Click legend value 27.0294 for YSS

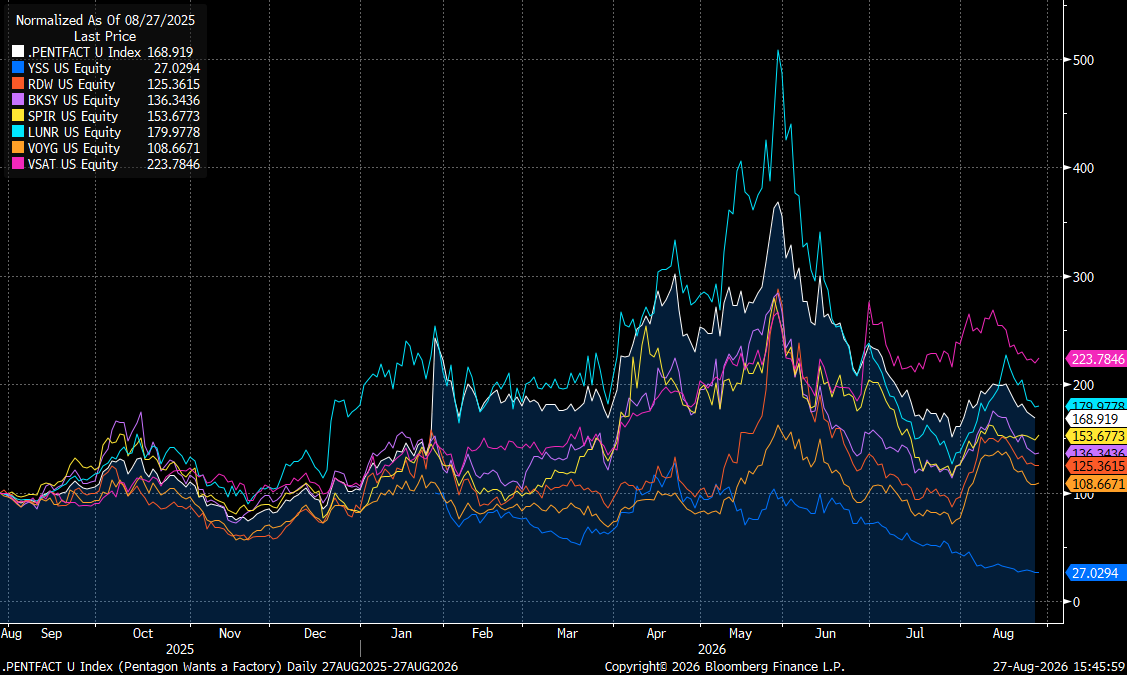177,68
